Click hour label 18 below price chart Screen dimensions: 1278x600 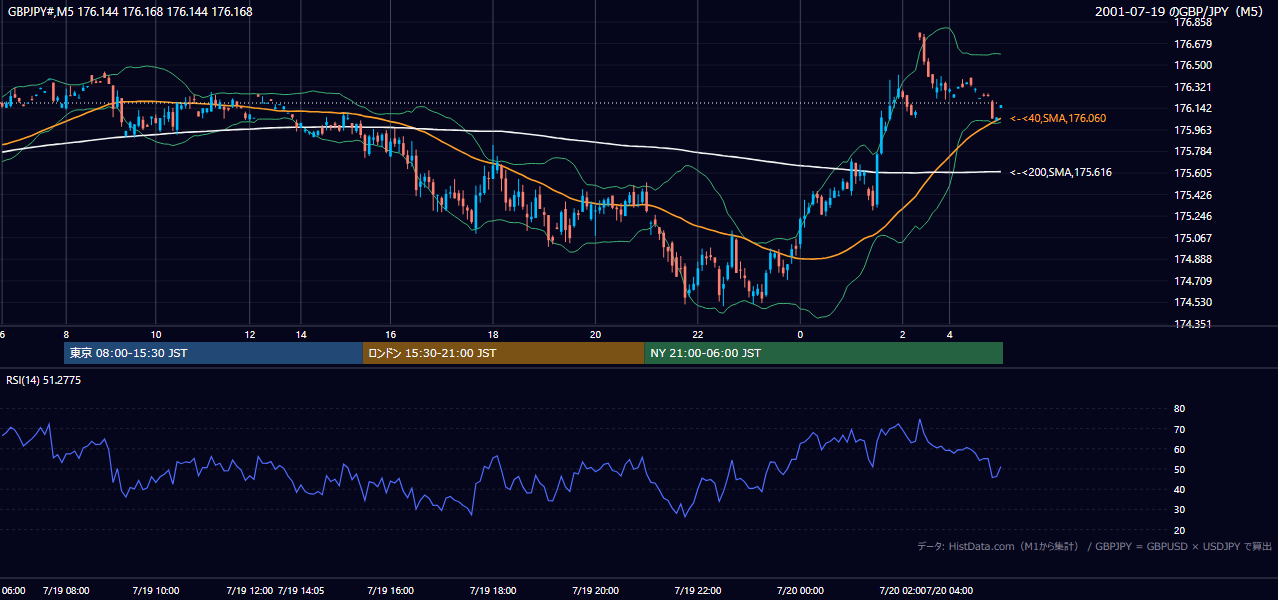point(493,334)
